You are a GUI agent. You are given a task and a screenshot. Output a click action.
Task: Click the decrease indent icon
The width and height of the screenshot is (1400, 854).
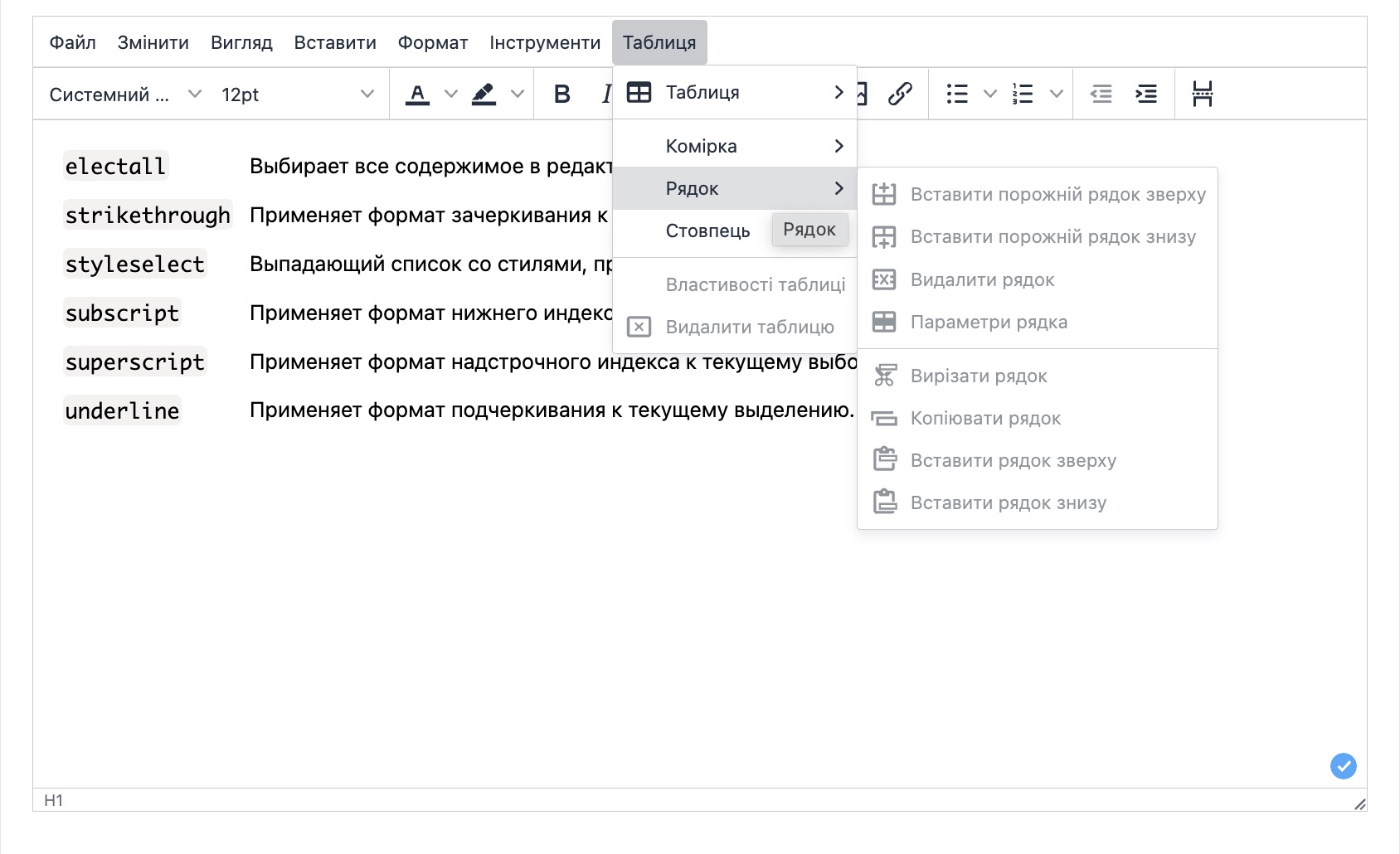(x=1101, y=94)
